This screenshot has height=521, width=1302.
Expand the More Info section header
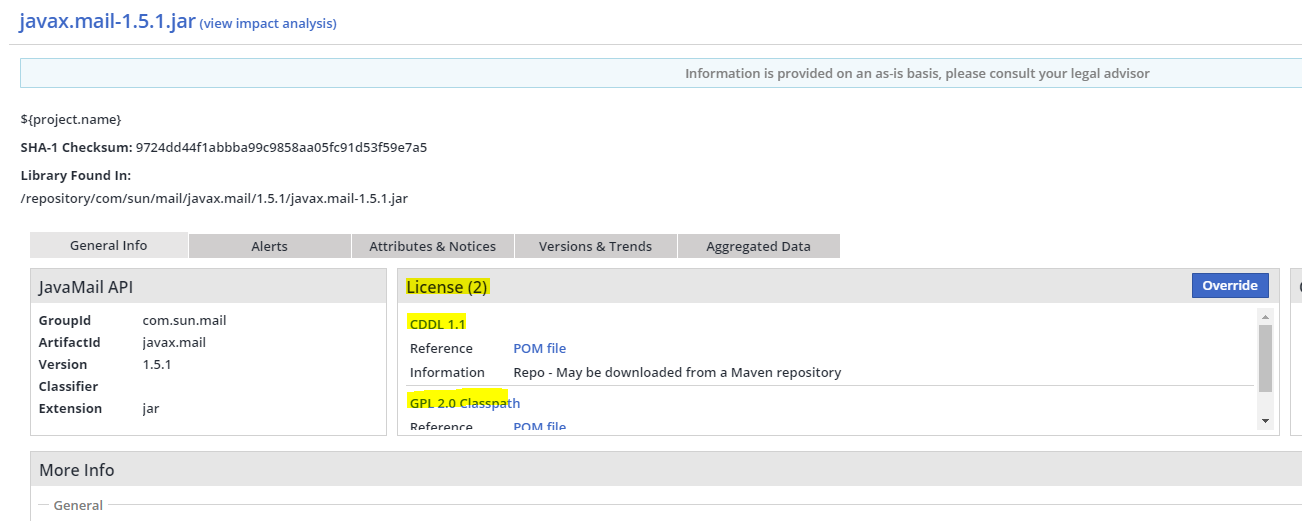pos(77,470)
